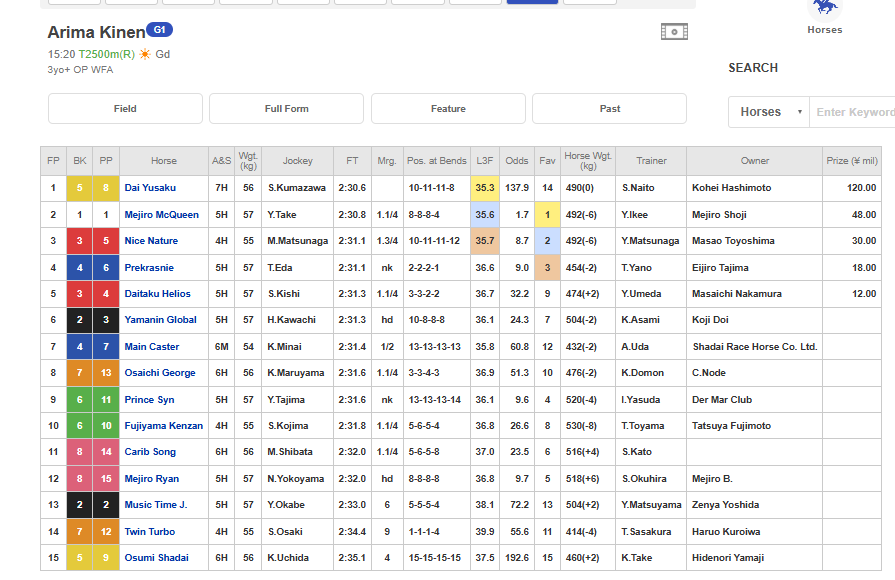Screen dimensions: 895x580
Task: Open Fujiyama Kenzan horse link
Action: click(x=164, y=426)
